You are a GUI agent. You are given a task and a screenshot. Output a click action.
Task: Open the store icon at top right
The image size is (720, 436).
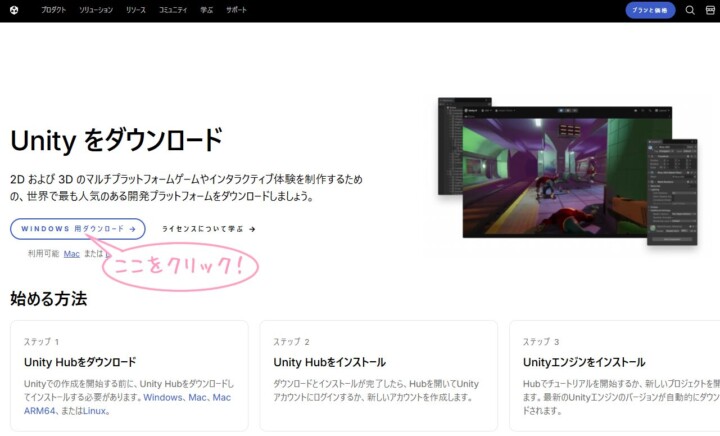tap(710, 10)
